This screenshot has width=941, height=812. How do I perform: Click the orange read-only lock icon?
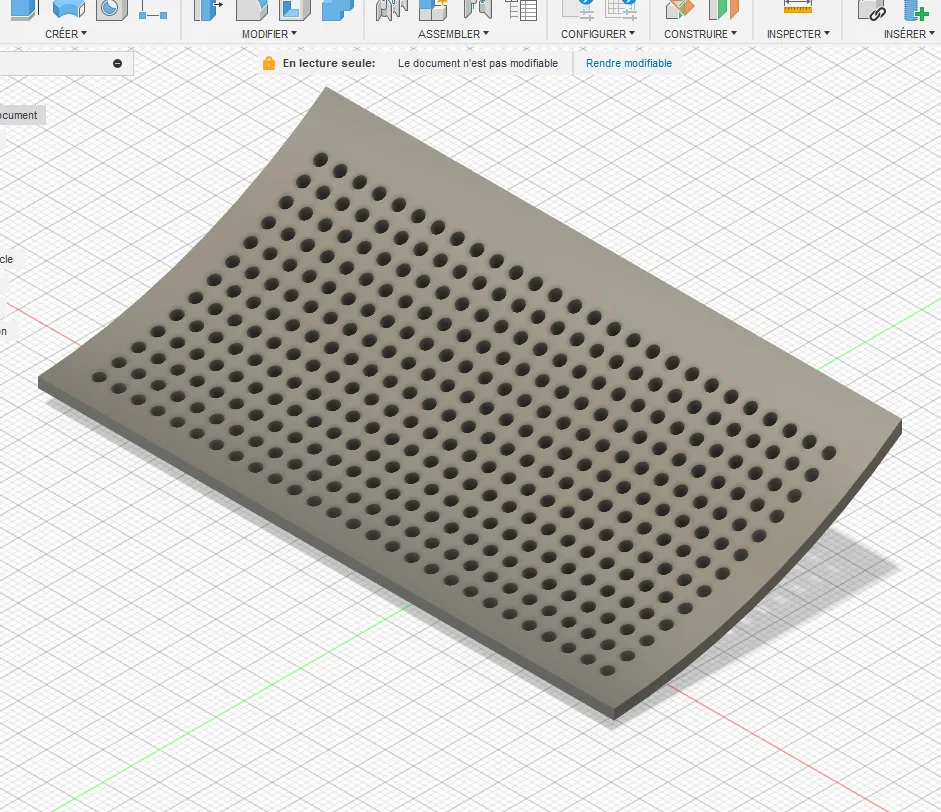coord(269,63)
